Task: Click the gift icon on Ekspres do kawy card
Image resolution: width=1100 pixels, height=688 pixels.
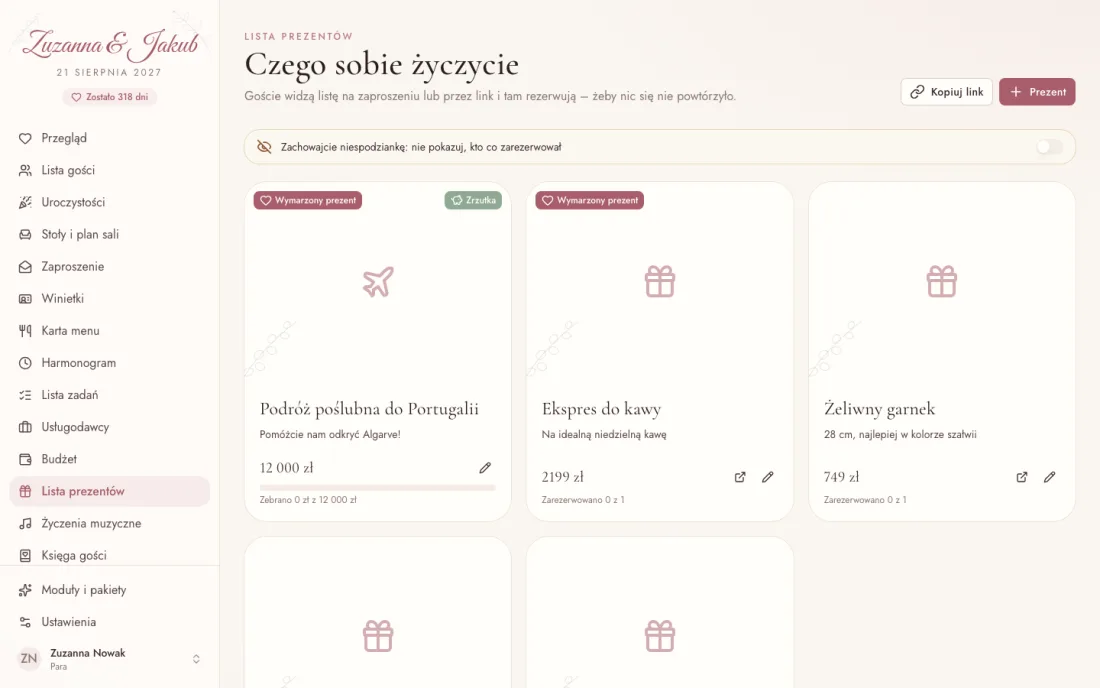Action: click(660, 282)
